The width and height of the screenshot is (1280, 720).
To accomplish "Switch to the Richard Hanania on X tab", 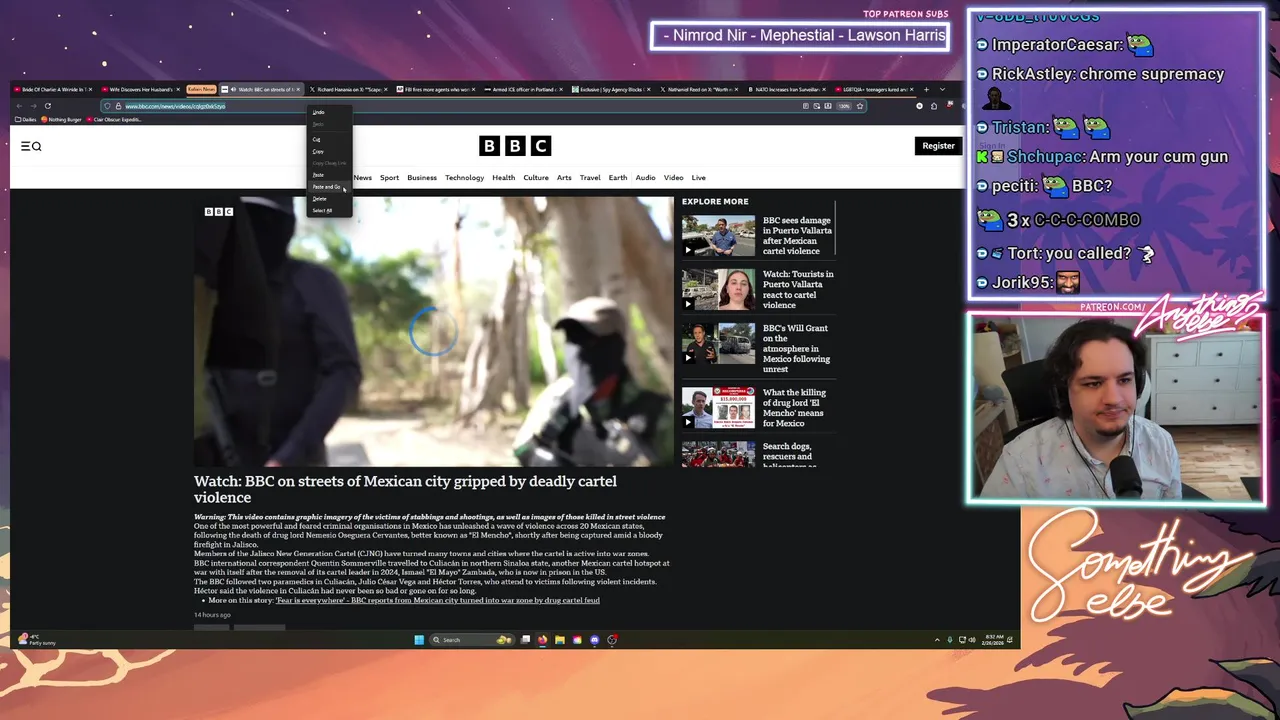I will (x=346, y=89).
